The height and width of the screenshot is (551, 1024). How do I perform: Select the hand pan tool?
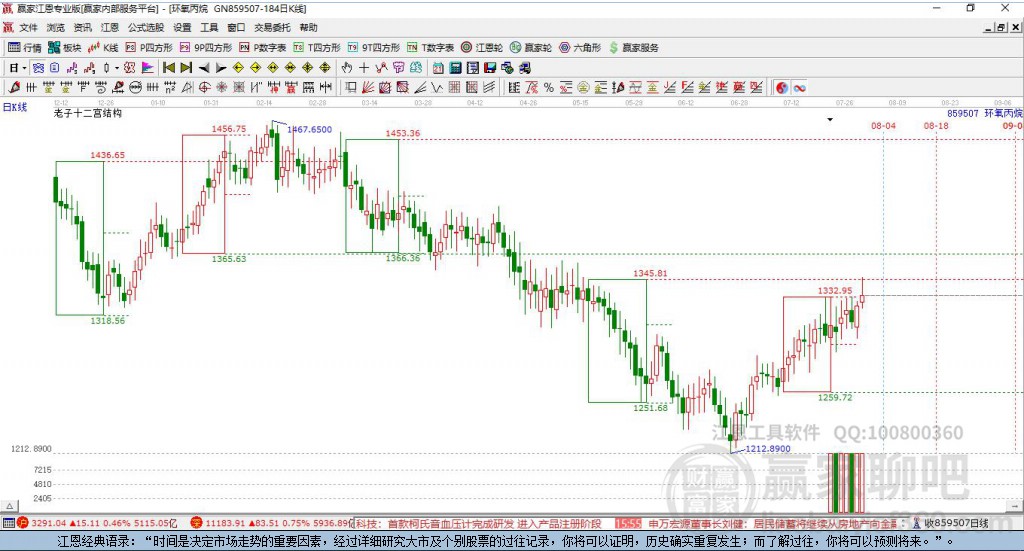click(347, 68)
